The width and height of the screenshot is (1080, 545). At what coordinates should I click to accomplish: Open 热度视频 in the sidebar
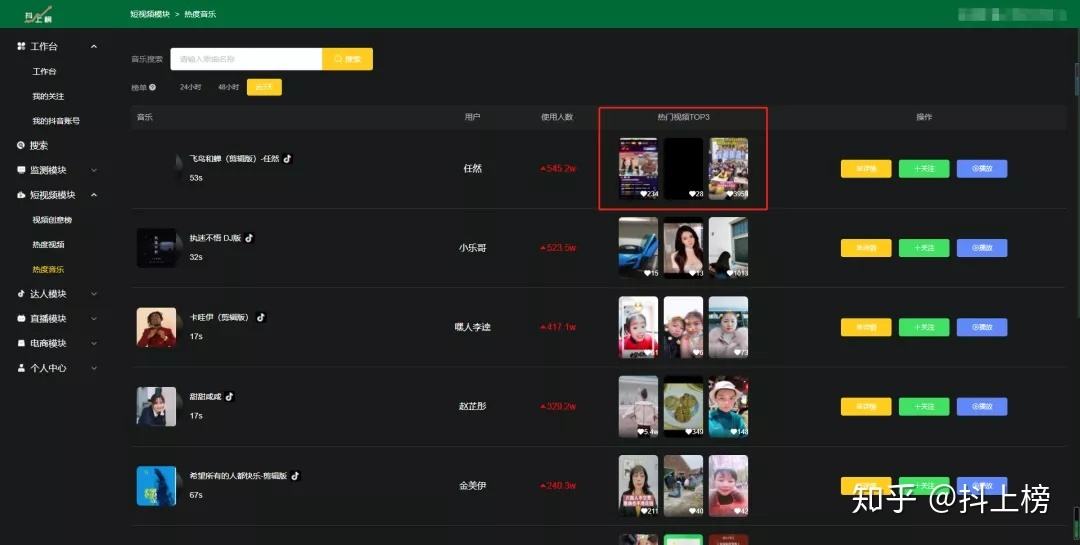click(48, 245)
